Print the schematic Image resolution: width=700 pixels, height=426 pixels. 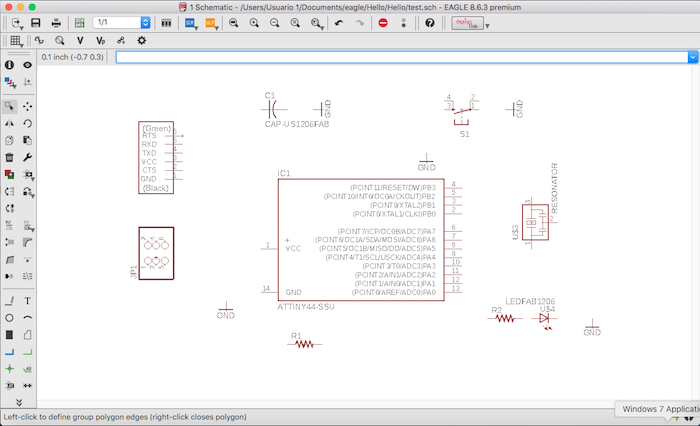(56, 23)
